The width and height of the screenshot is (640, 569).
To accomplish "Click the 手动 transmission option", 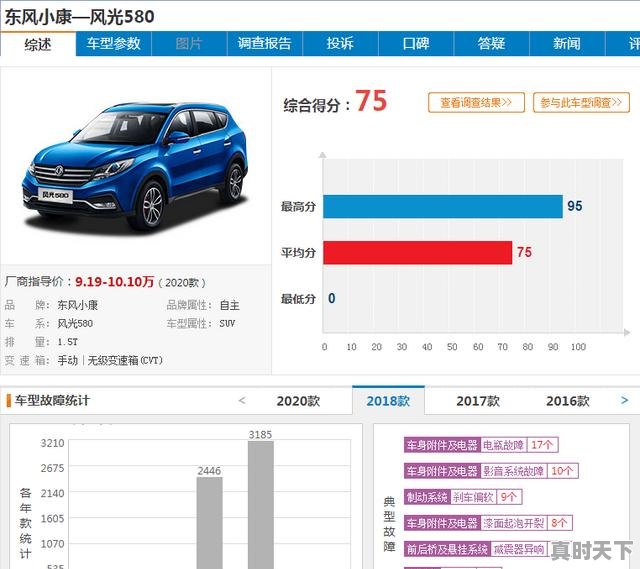I will click(68, 360).
